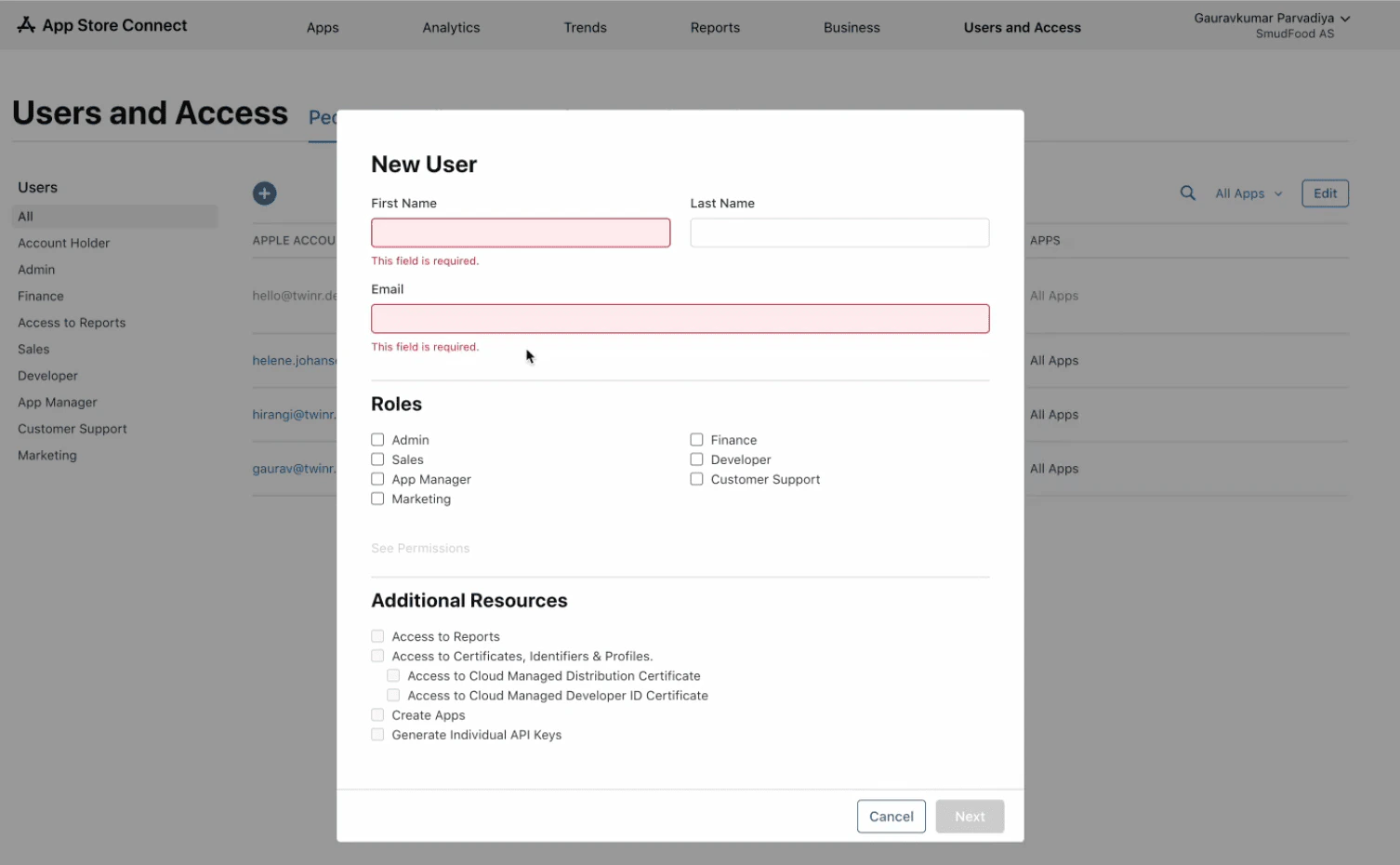1400x865 pixels.
Task: Select Customer Support sidebar filter
Action: click(72, 429)
